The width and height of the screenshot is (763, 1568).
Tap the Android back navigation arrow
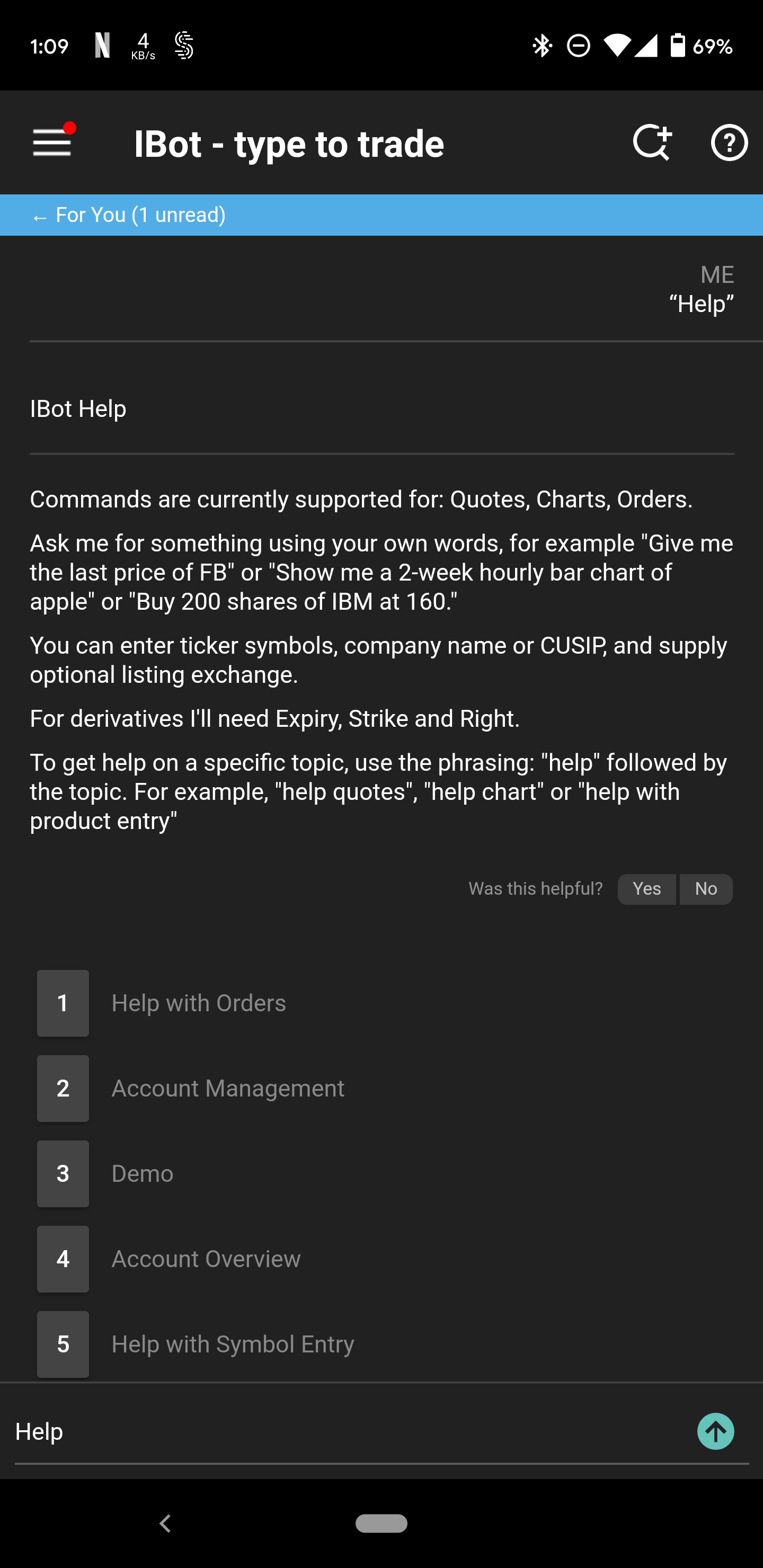165,1524
